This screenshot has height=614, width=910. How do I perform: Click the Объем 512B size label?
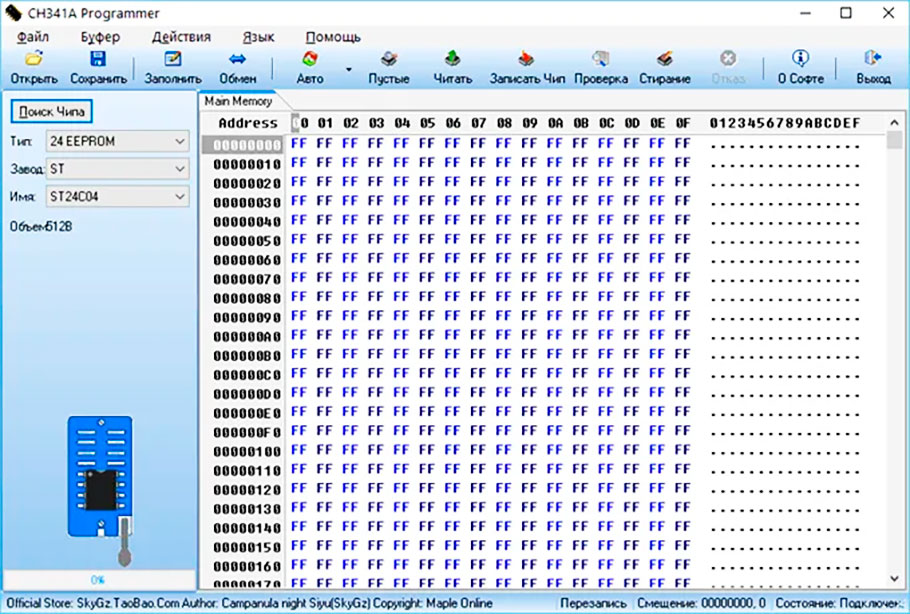tap(41, 226)
